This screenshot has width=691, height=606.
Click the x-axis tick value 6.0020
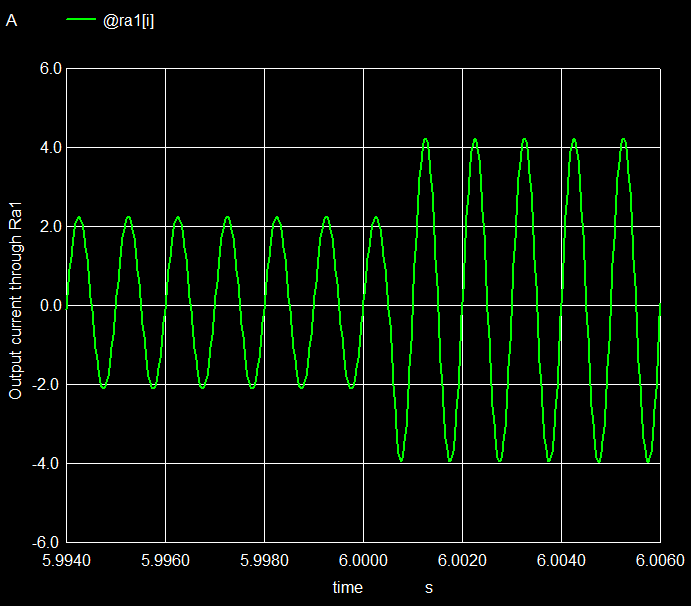pos(462,561)
